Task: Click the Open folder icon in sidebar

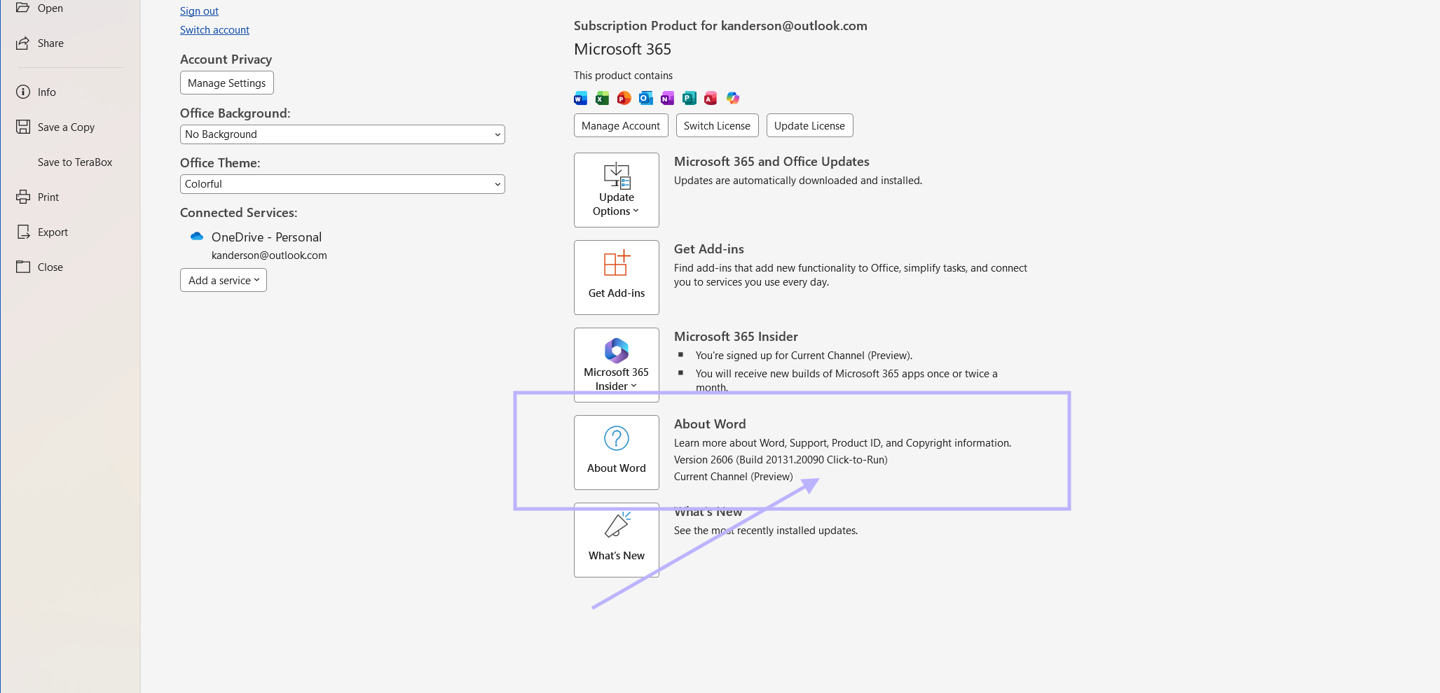Action: (23, 8)
